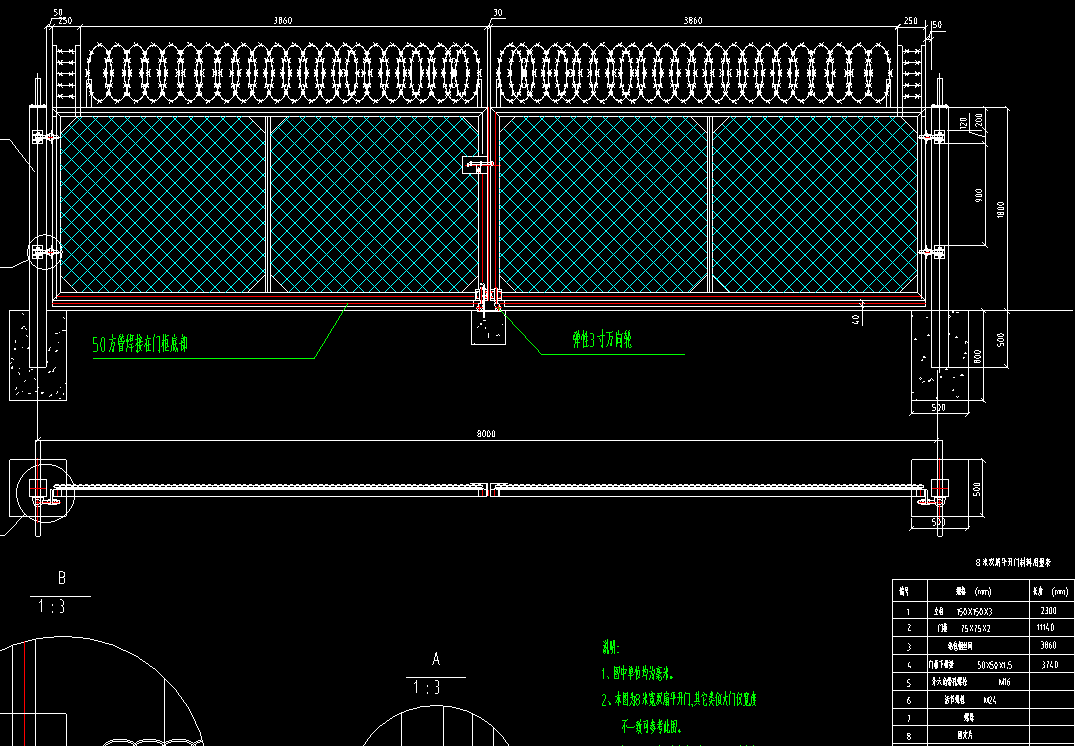Image resolution: width=1075 pixels, height=746 pixels.
Task: Select the green 3寸万向轮 caster label
Action: 602,341
